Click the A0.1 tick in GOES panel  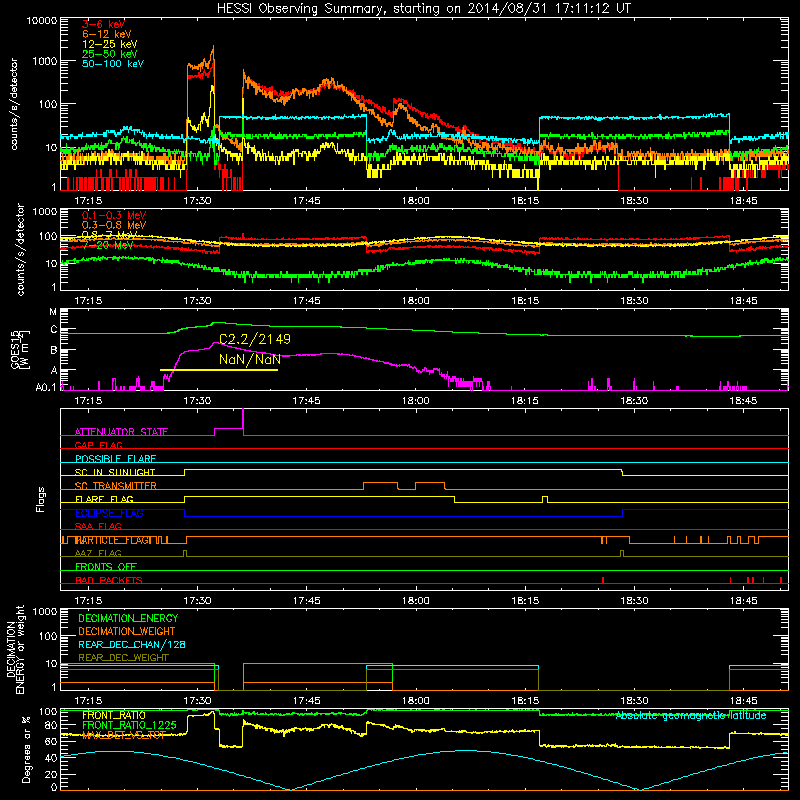(46, 387)
